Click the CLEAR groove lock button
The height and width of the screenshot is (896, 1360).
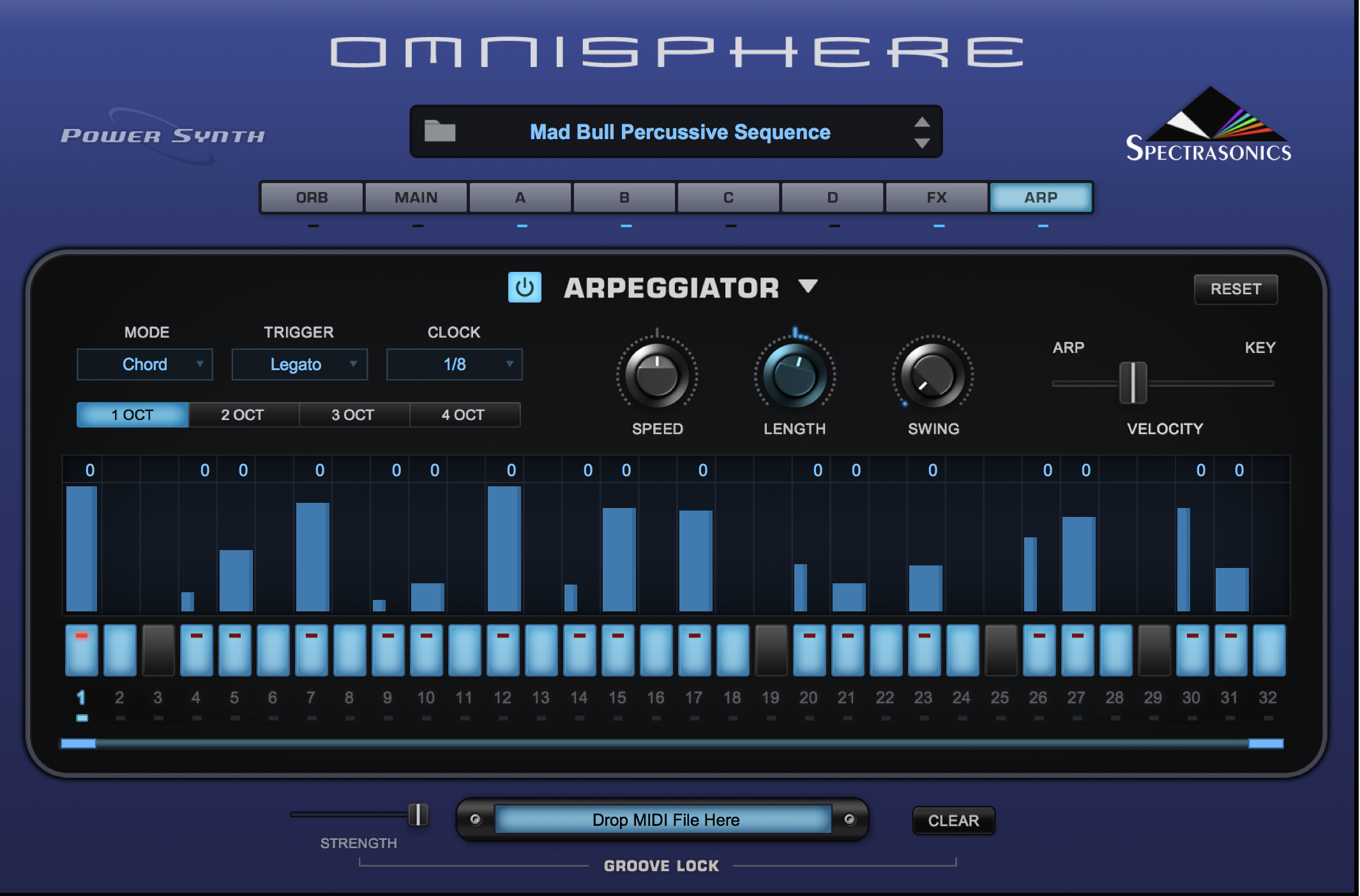point(953,821)
